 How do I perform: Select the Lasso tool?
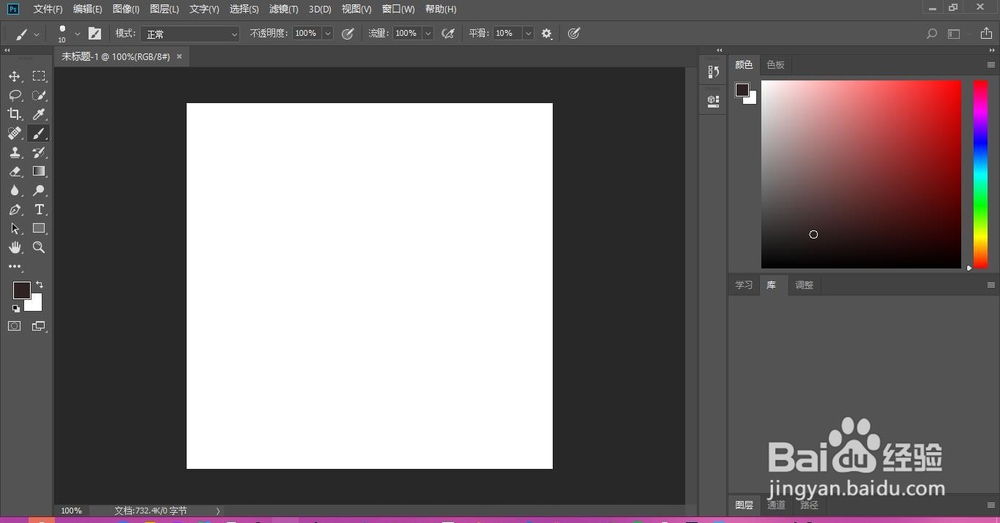pyautogui.click(x=14, y=96)
